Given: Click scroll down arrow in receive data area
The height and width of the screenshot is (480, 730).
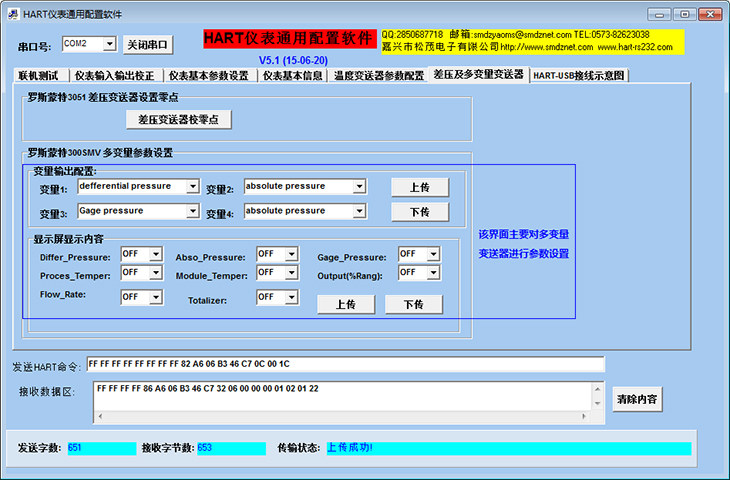Looking at the screenshot, I should coord(598,403).
